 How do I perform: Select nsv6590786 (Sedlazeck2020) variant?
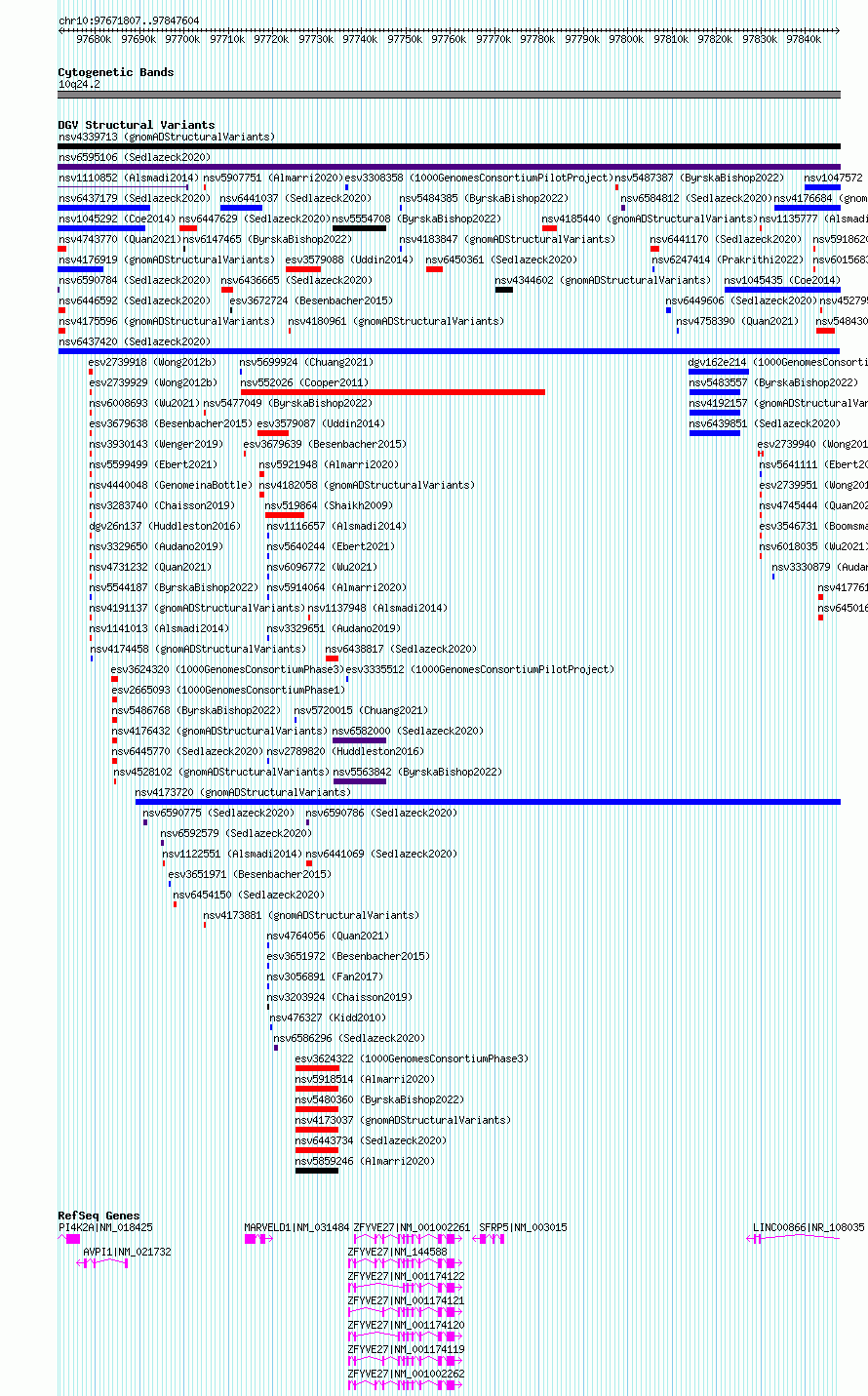[x=381, y=813]
